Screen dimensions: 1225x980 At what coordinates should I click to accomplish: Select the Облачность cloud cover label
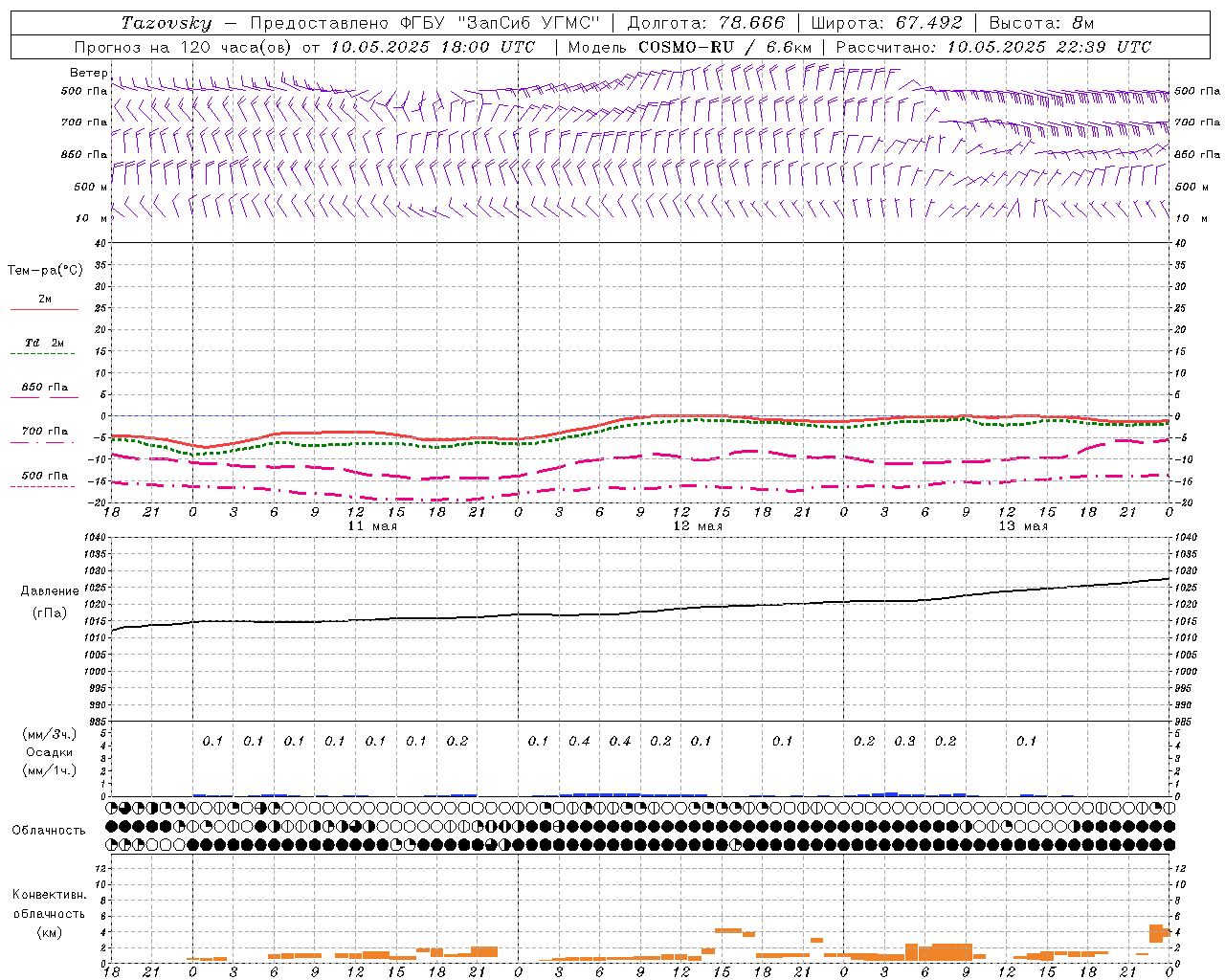point(49,830)
